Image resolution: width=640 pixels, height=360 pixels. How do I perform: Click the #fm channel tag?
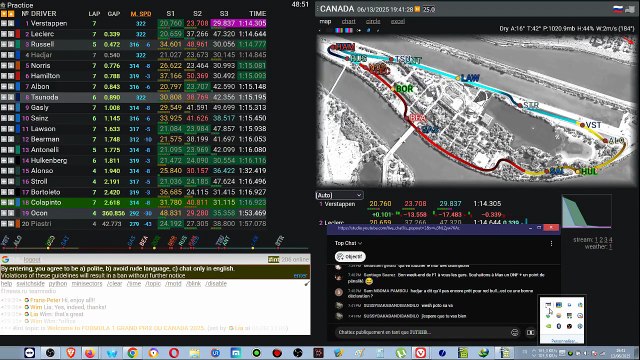click(273, 260)
